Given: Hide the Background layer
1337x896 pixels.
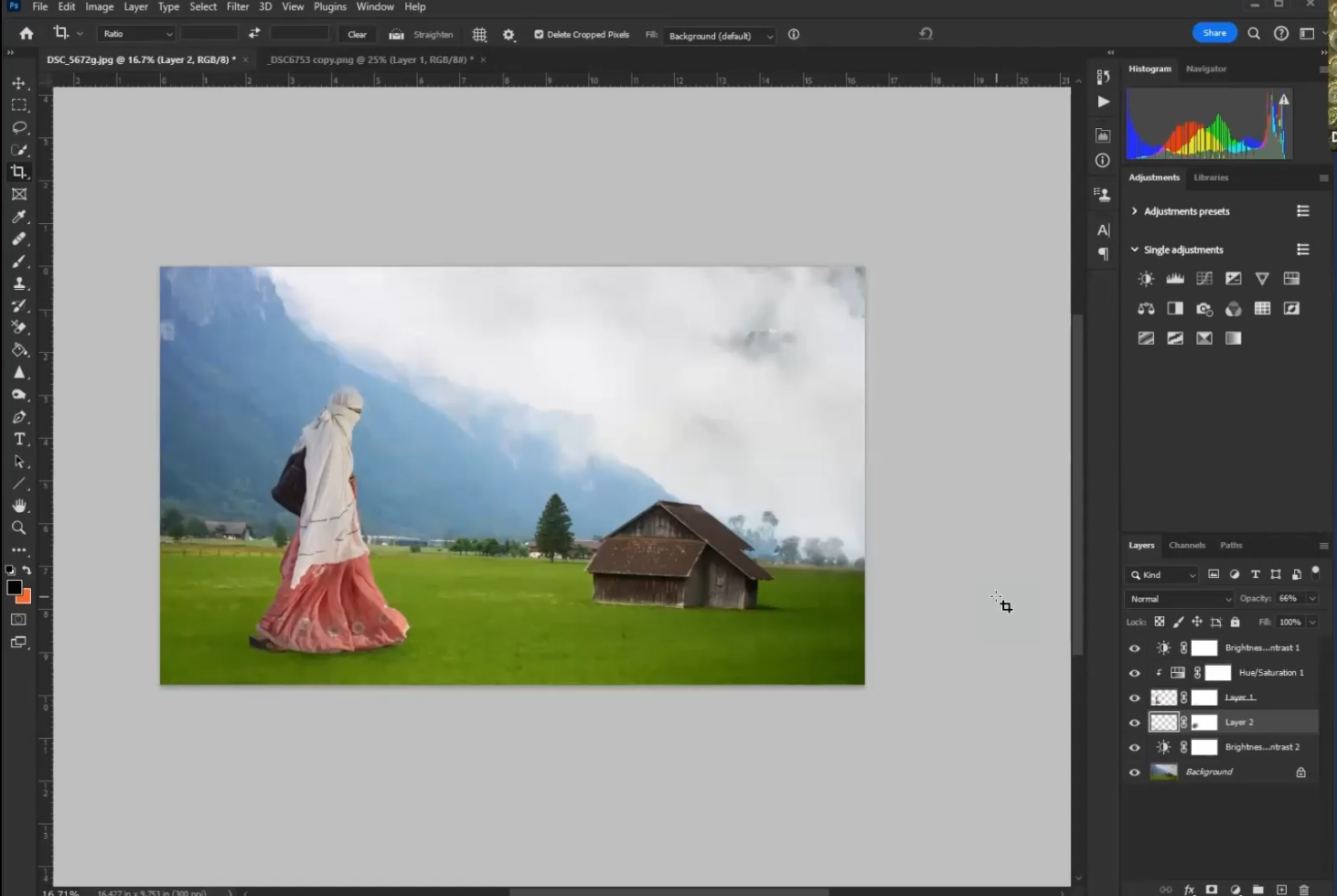Looking at the screenshot, I should (1135, 773).
